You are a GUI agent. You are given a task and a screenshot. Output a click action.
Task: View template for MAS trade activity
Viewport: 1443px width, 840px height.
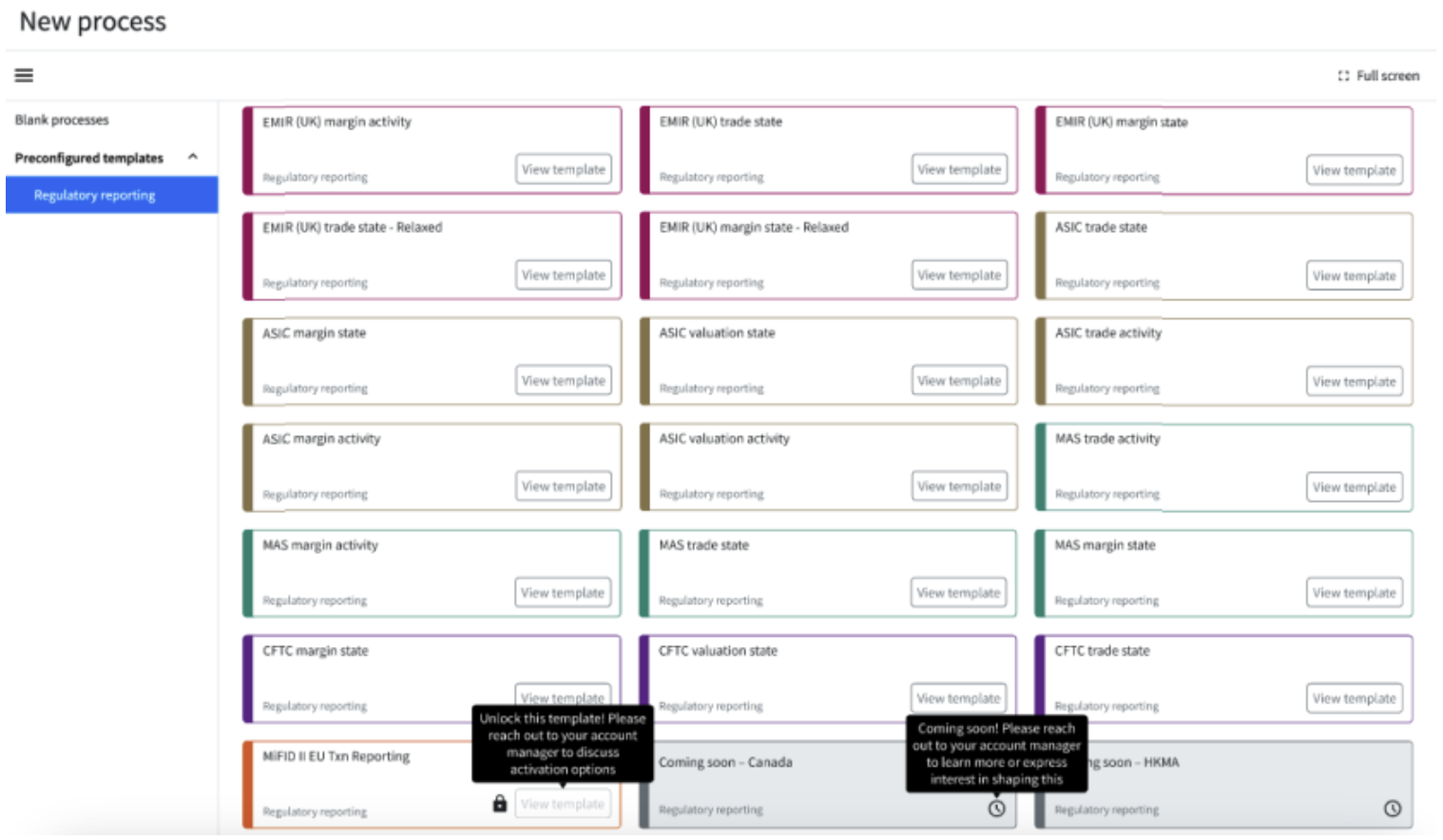point(1355,487)
